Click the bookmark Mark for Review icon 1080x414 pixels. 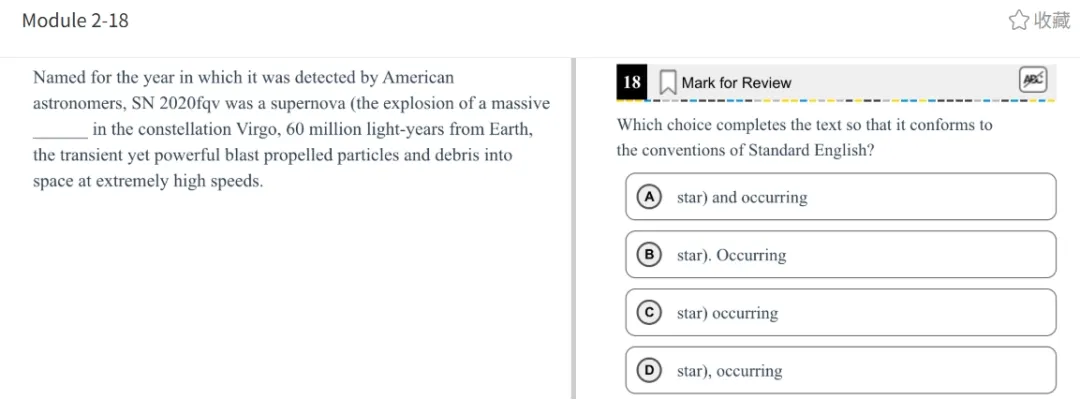[667, 83]
